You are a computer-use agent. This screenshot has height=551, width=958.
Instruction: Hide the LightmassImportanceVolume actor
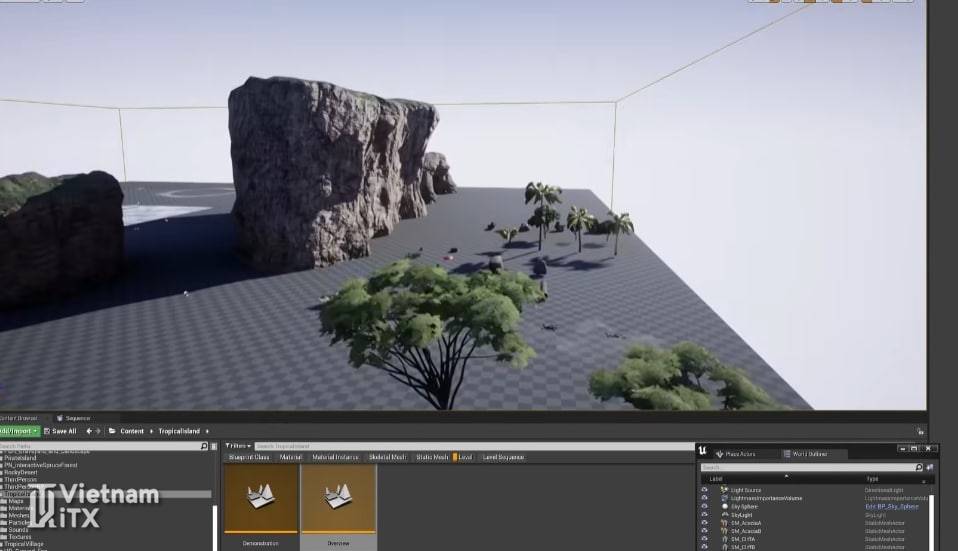point(704,498)
